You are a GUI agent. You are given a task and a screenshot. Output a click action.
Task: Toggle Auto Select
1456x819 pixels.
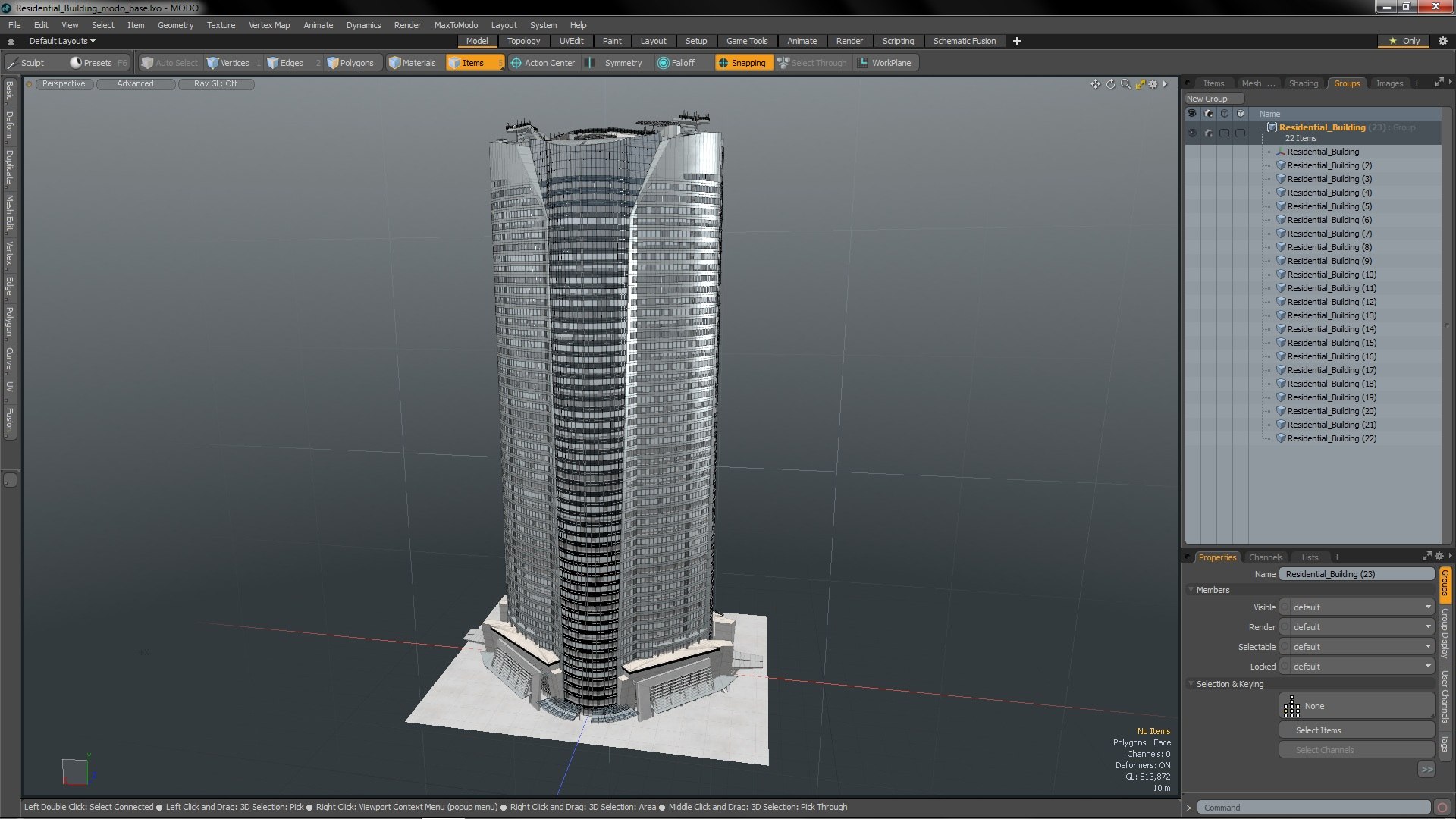[170, 63]
